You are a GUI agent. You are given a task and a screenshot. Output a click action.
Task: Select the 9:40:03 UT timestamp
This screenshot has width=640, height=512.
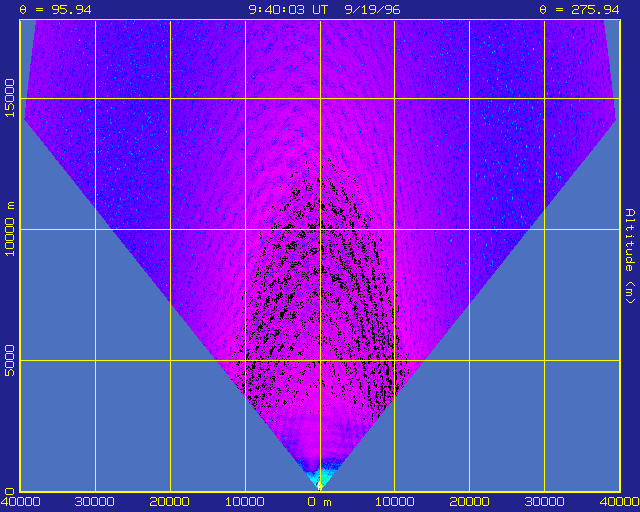(288, 9)
